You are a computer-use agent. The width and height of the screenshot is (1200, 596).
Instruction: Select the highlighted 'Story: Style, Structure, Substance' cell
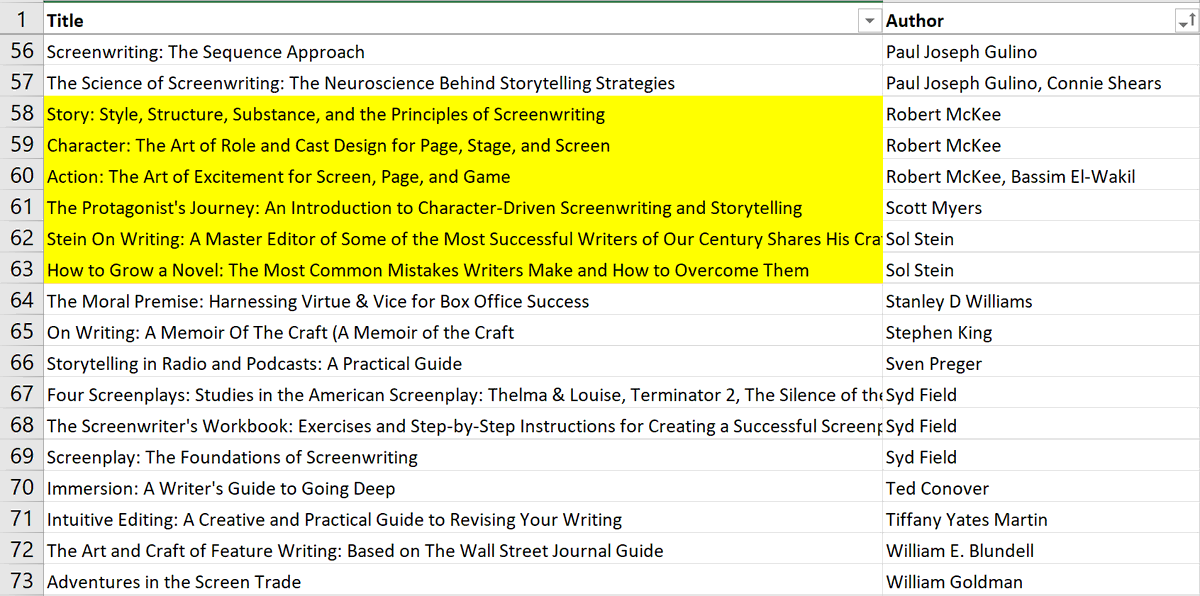click(x=463, y=114)
